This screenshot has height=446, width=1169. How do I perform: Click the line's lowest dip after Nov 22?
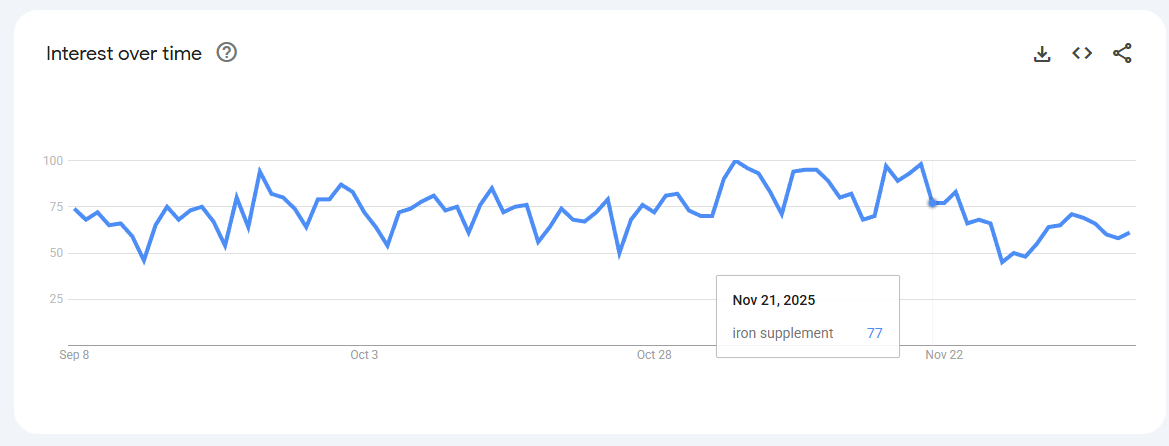pyautogui.click(x=1002, y=262)
